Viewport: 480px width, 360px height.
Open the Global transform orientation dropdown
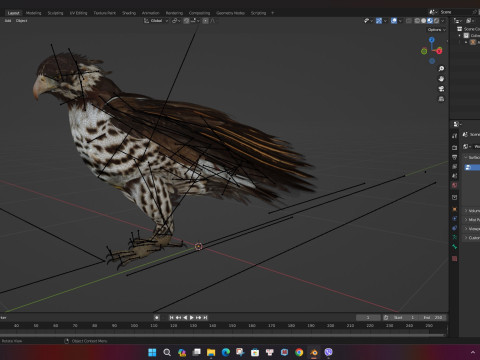coord(156,21)
